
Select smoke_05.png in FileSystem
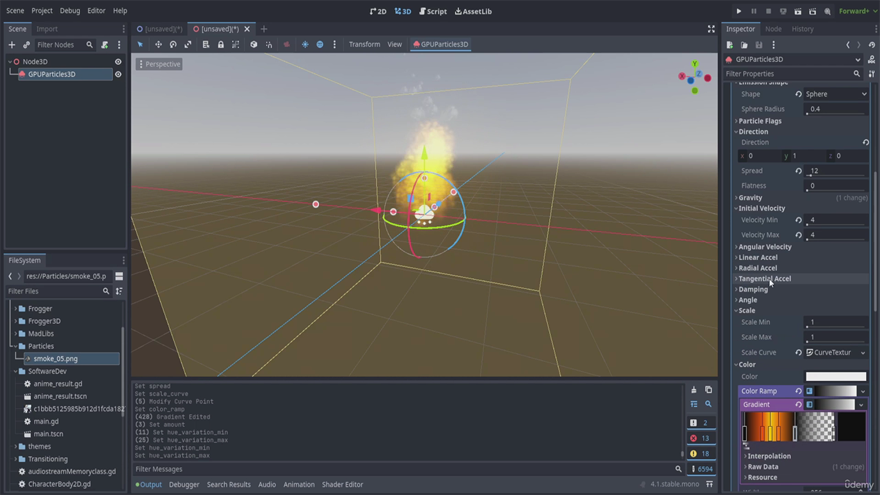click(56, 359)
